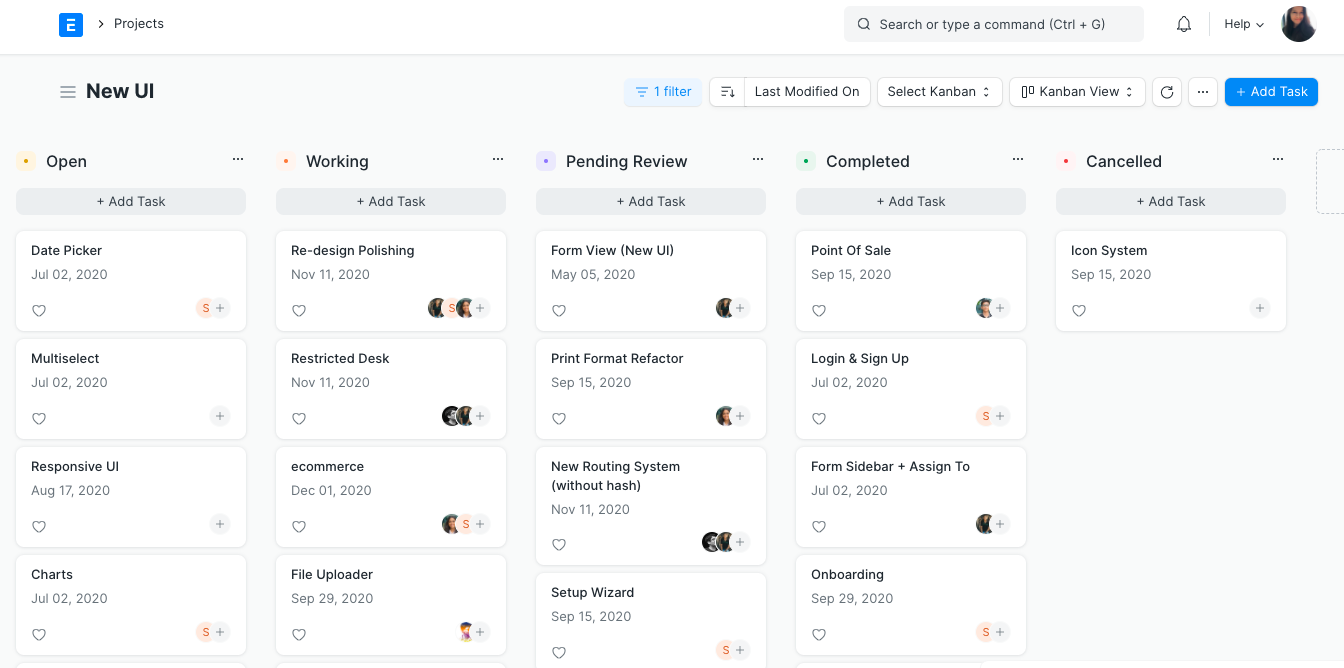Add Task in Completed column
Screen dimensions: 1344x668
911,201
